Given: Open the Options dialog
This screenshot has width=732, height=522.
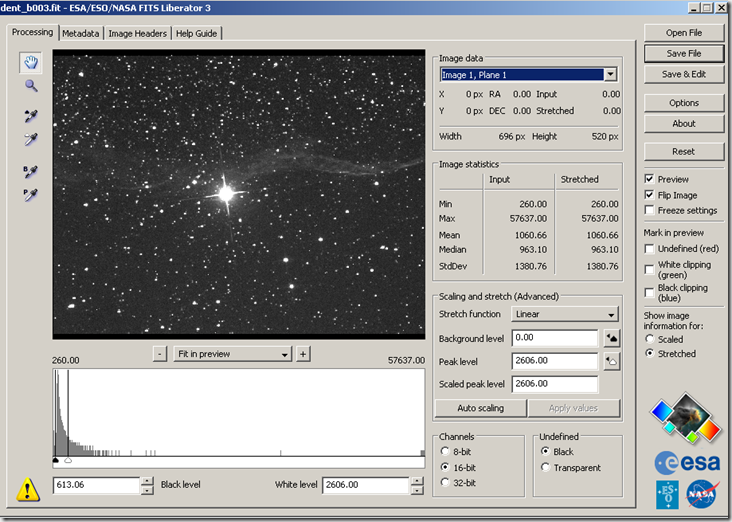Looking at the screenshot, I should 683,103.
